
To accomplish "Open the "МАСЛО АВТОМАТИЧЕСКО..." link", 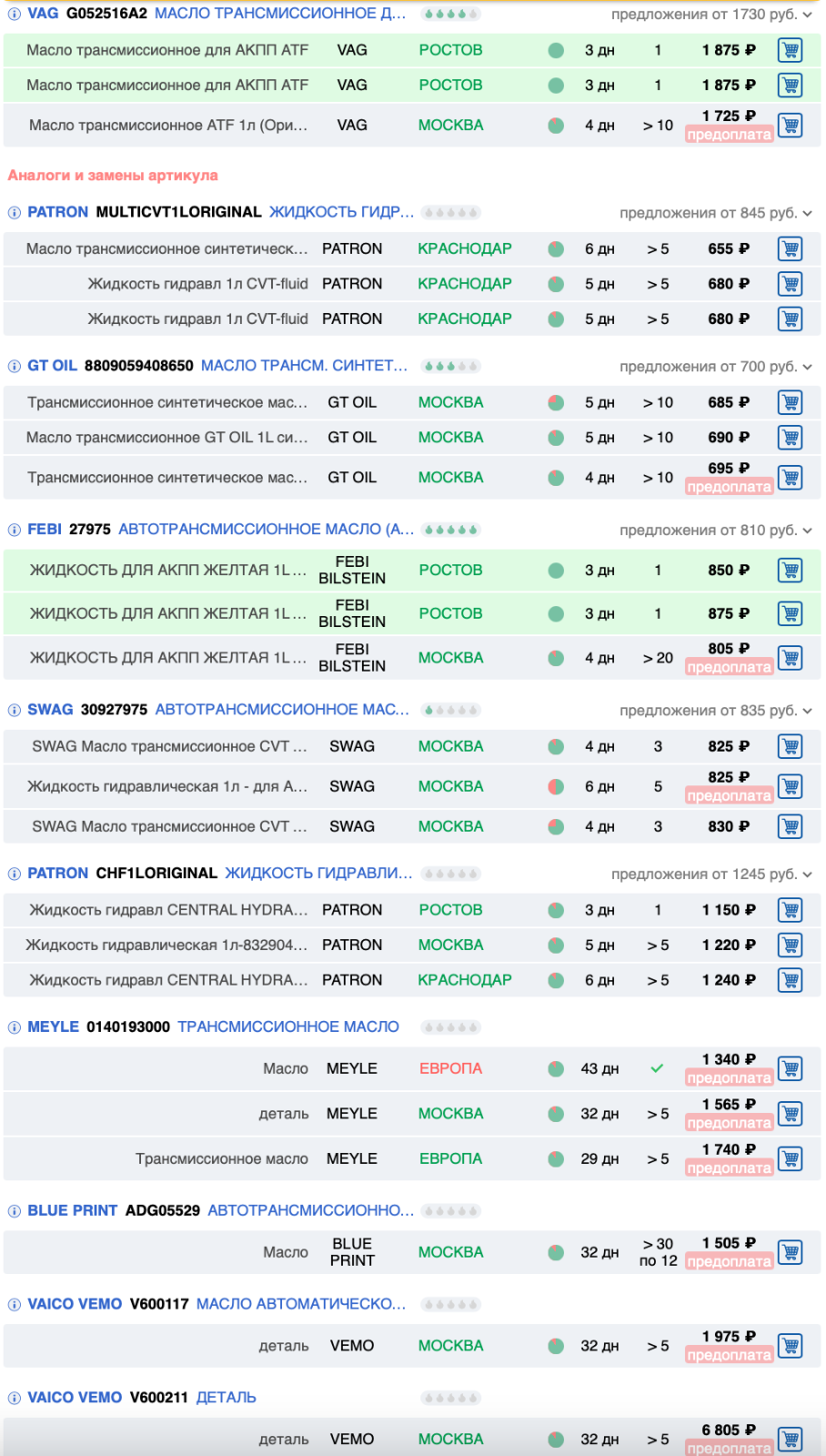I will [301, 1304].
